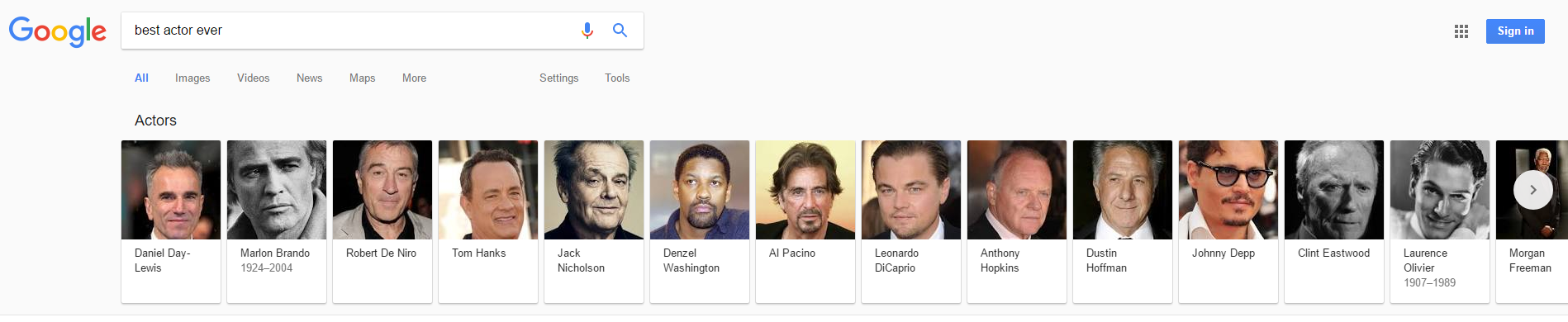
Task: Click the Denzel Washington name link
Action: click(691, 260)
